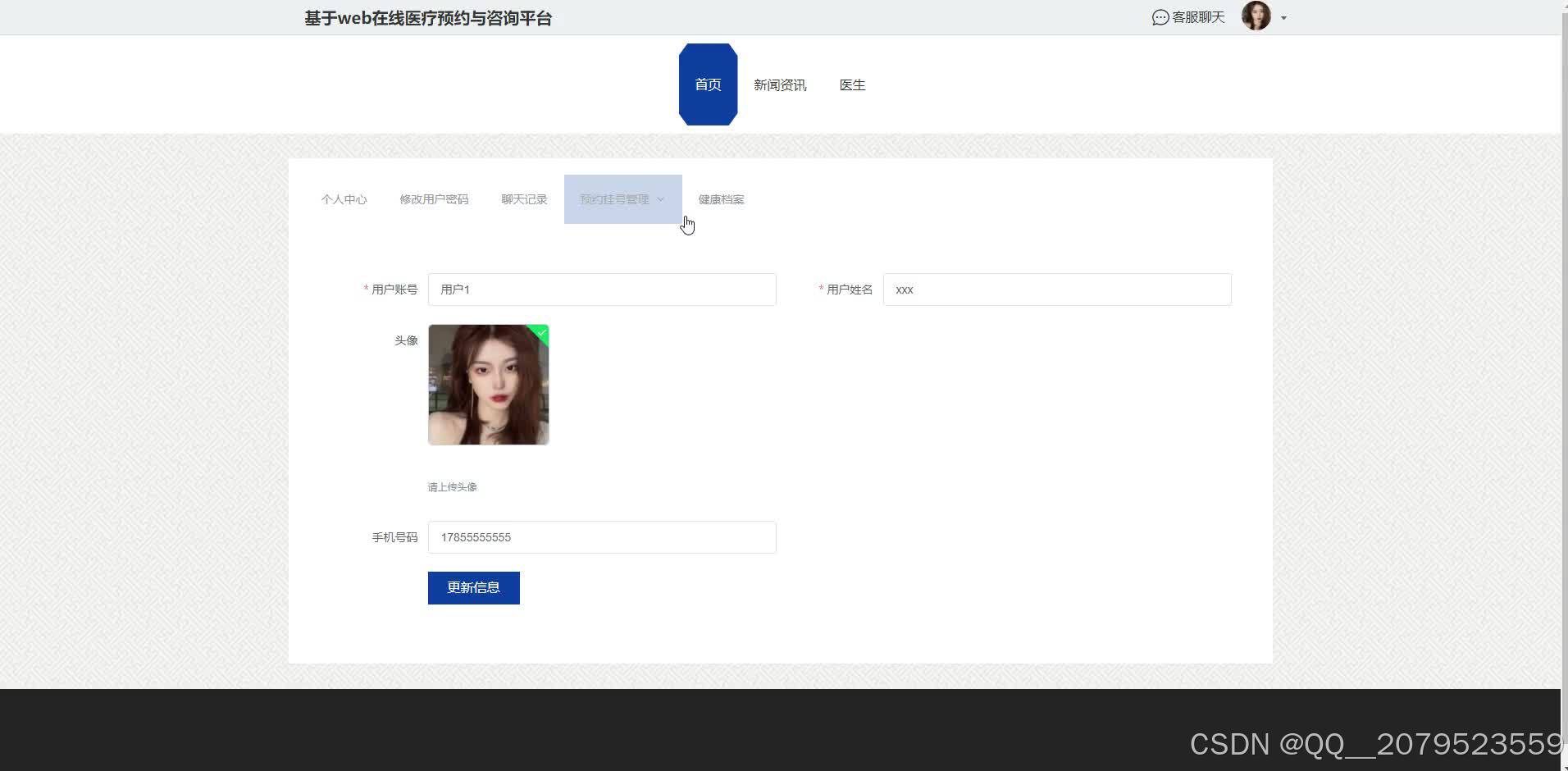Switch to the 新闻资讯 tab

coord(779,84)
